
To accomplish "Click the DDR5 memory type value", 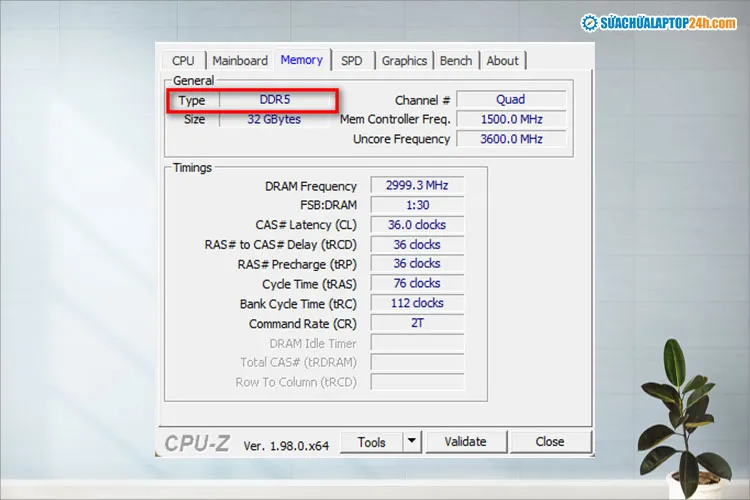I will (275, 100).
